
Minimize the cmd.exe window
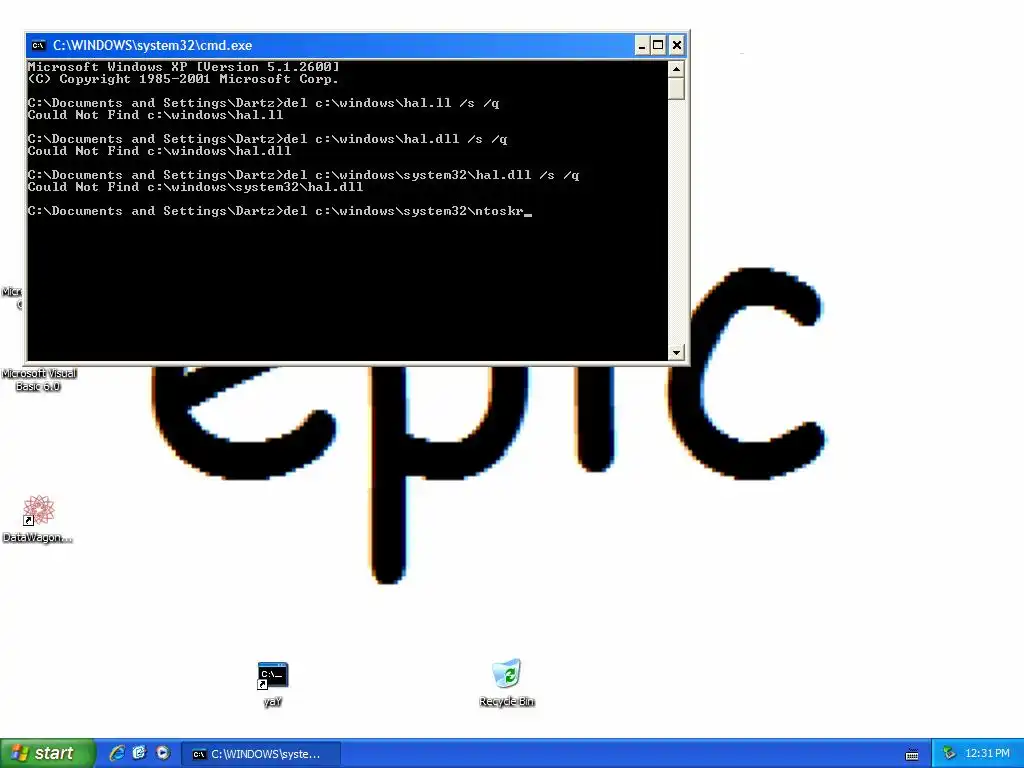[x=642, y=45]
